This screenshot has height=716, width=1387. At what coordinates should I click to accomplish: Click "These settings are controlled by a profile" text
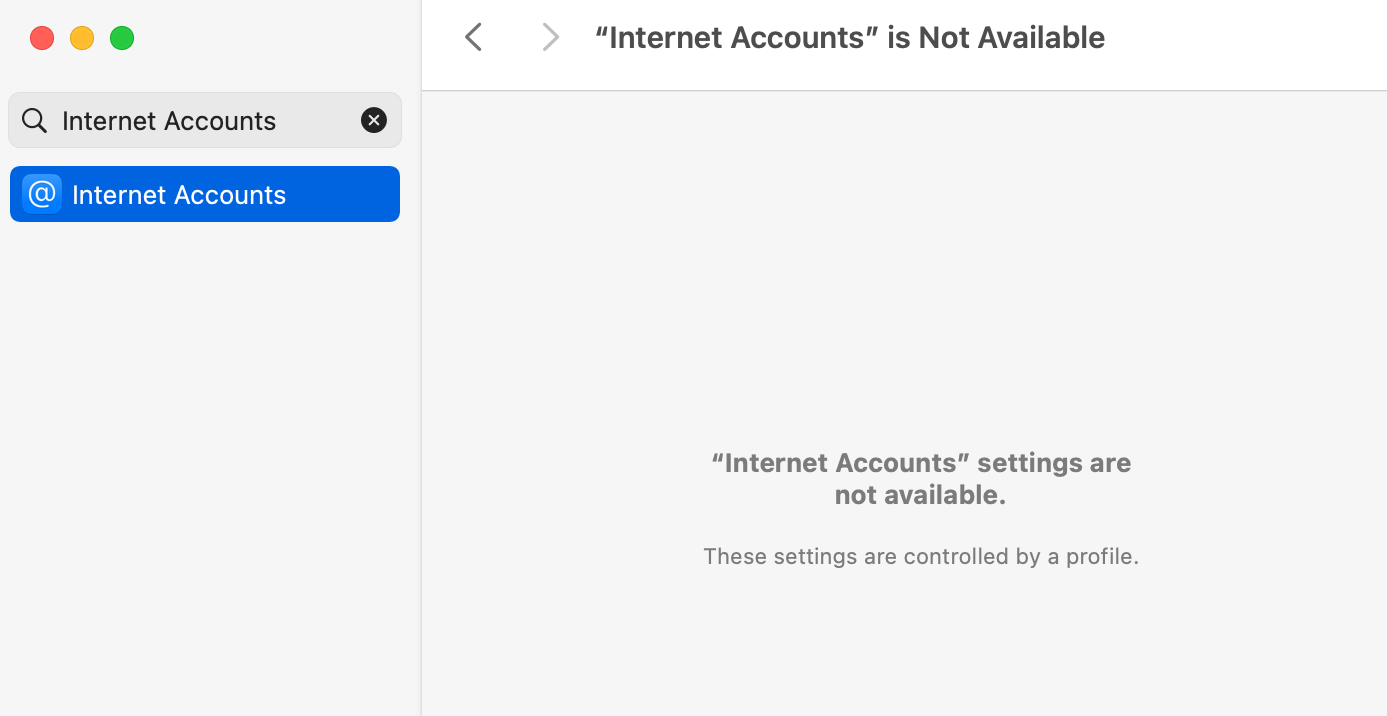(x=921, y=556)
